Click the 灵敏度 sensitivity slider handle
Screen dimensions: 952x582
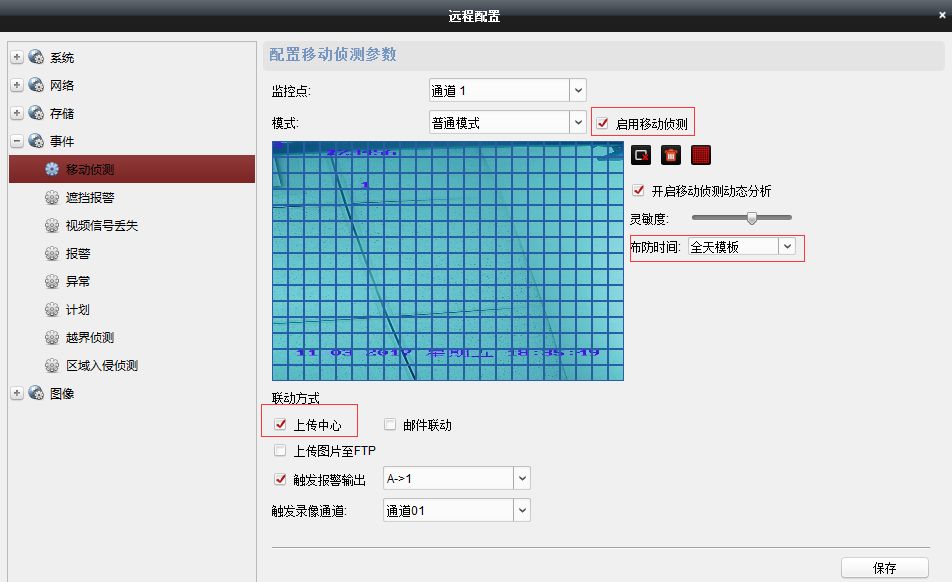(x=751, y=218)
